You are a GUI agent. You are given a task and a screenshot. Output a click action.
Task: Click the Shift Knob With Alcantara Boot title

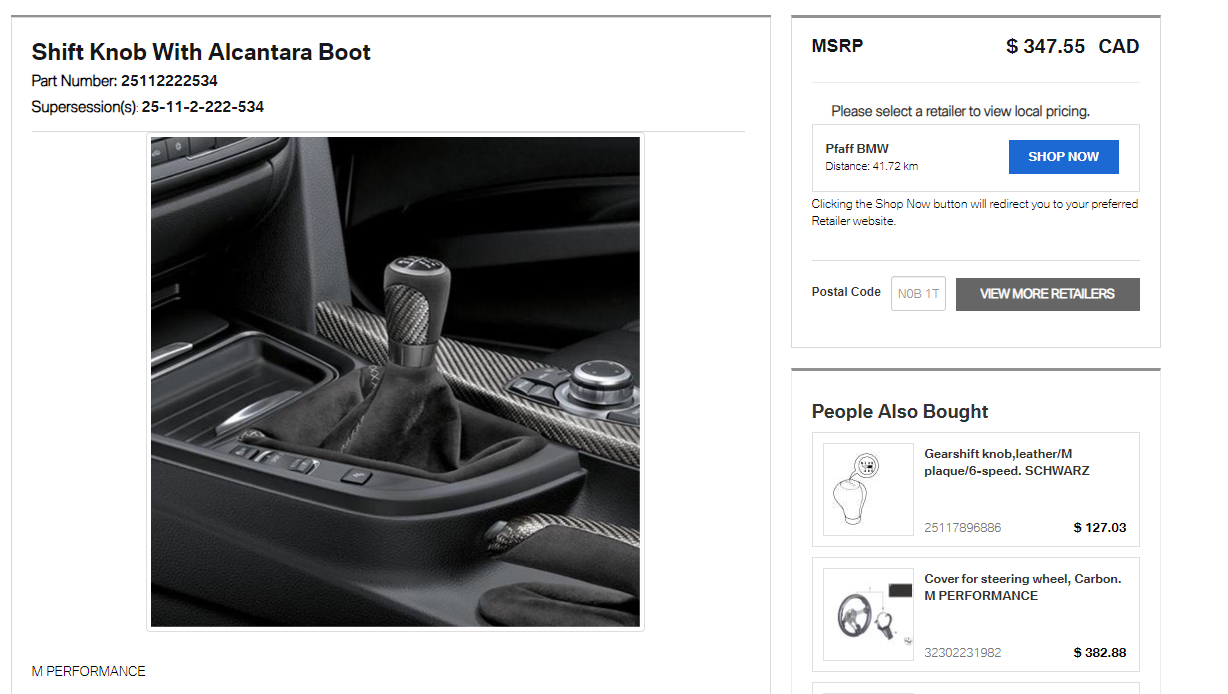[x=201, y=52]
